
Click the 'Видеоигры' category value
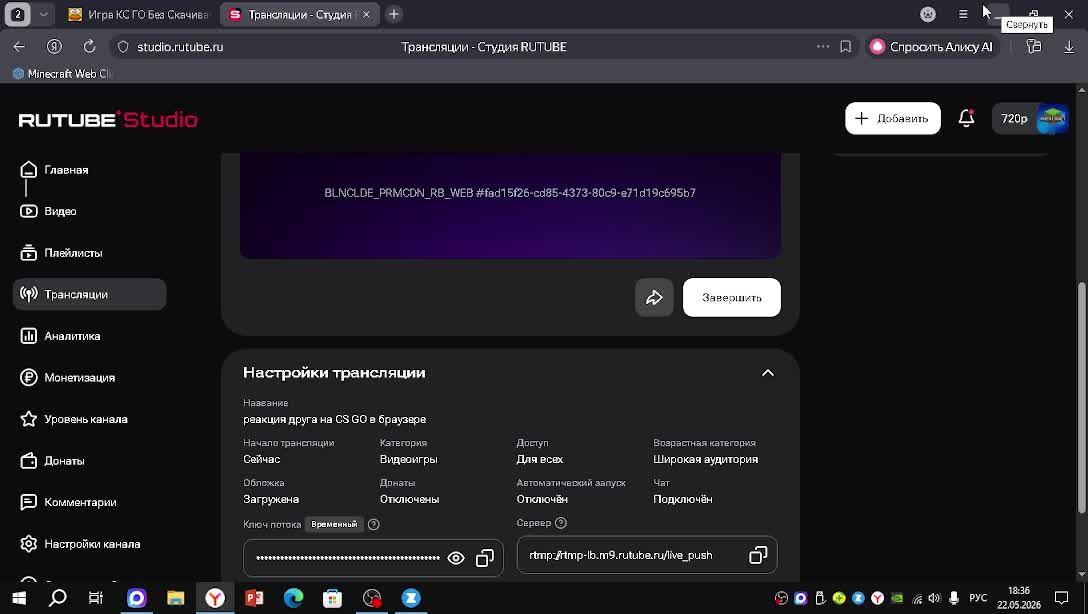pos(408,459)
